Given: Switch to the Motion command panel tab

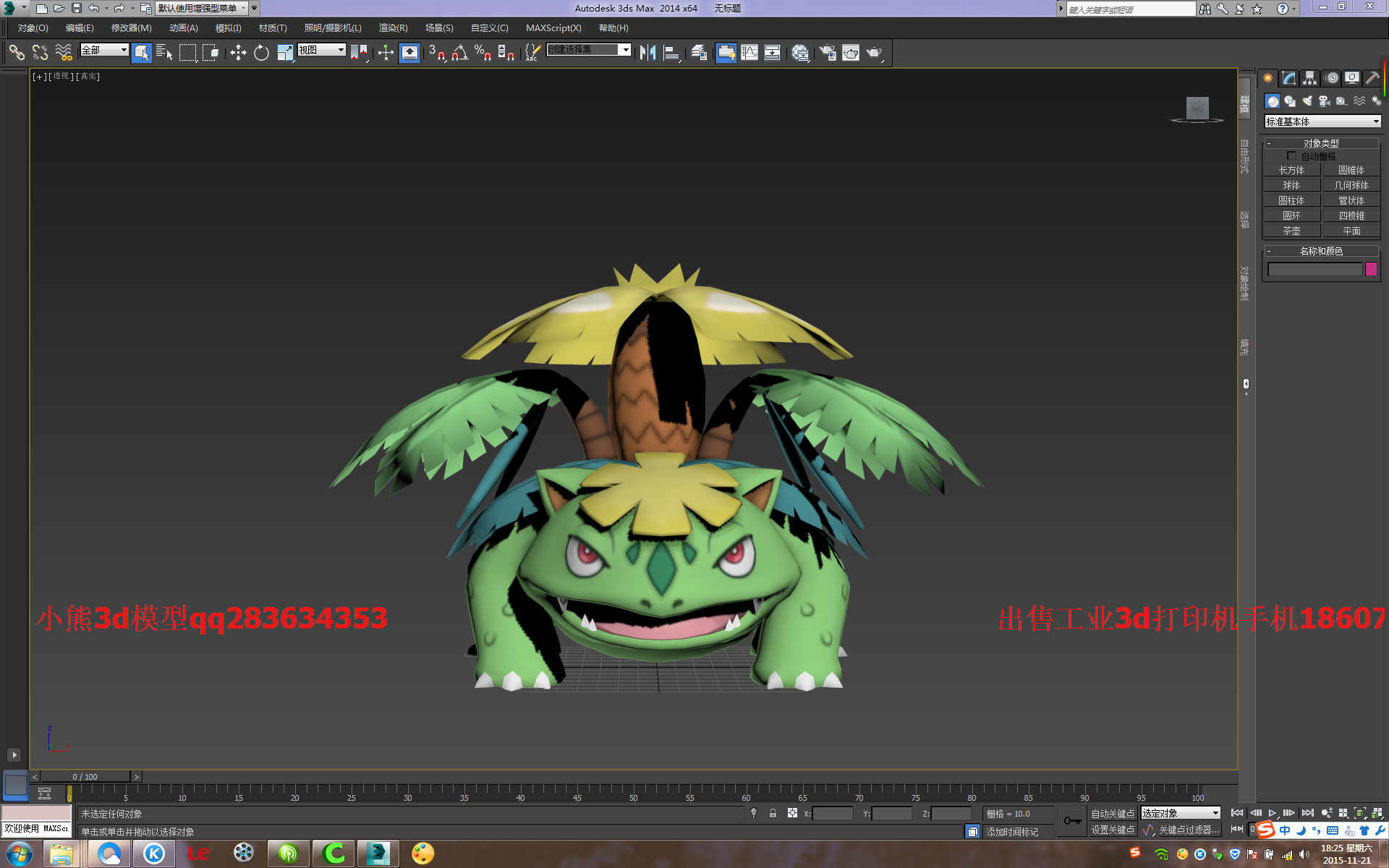Looking at the screenshot, I should click(x=1331, y=78).
